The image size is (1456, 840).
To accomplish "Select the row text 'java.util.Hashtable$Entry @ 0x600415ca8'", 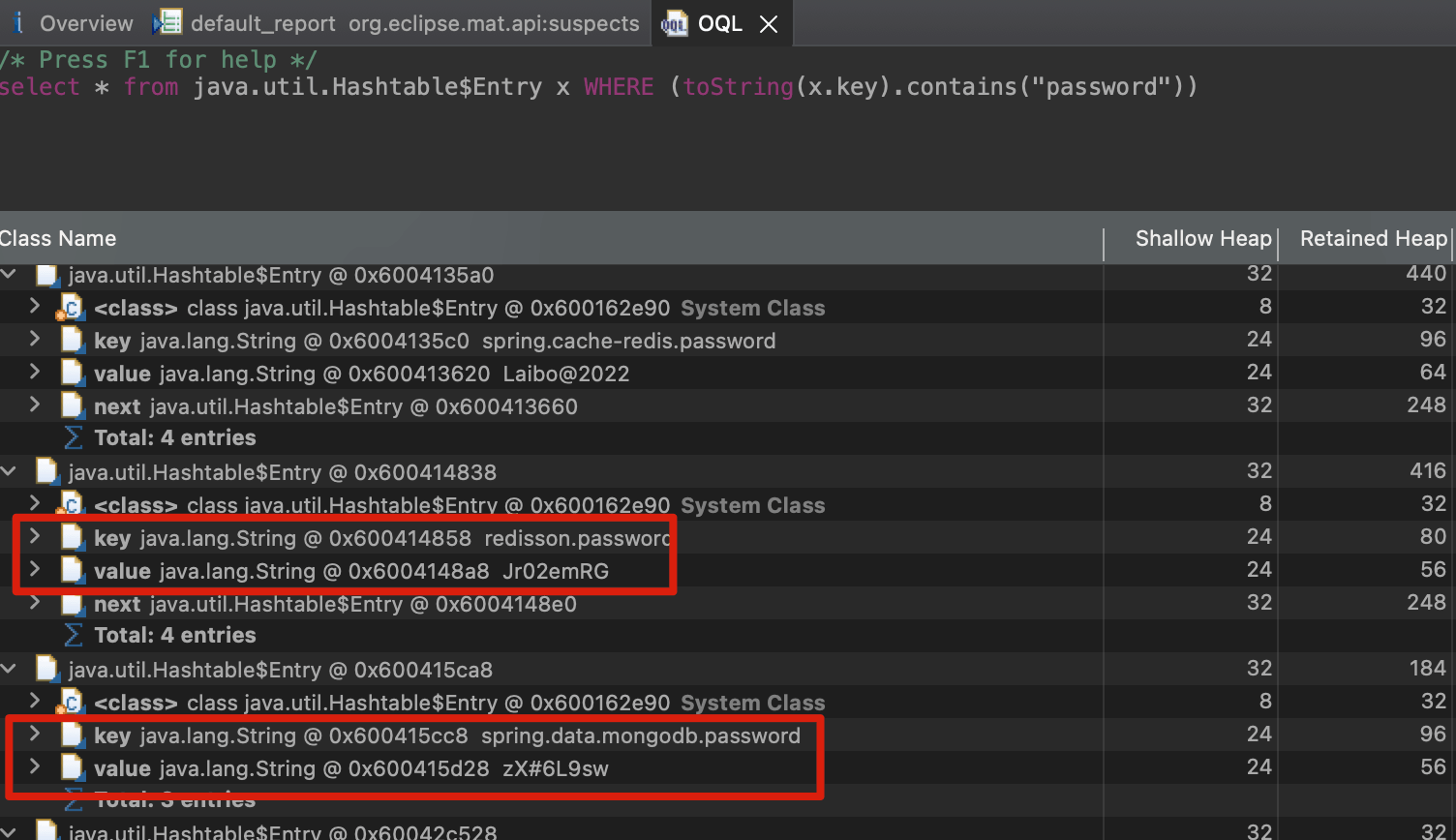I will (x=281, y=670).
